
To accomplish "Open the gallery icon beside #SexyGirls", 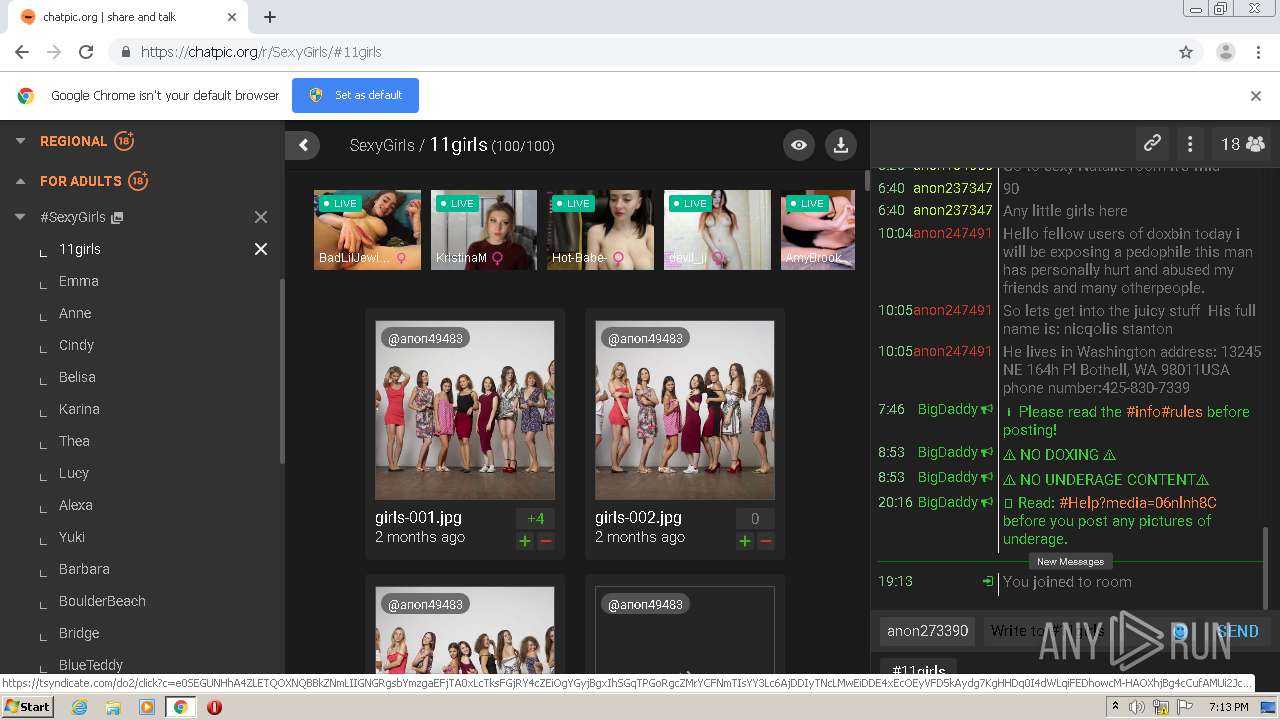I will tap(117, 217).
